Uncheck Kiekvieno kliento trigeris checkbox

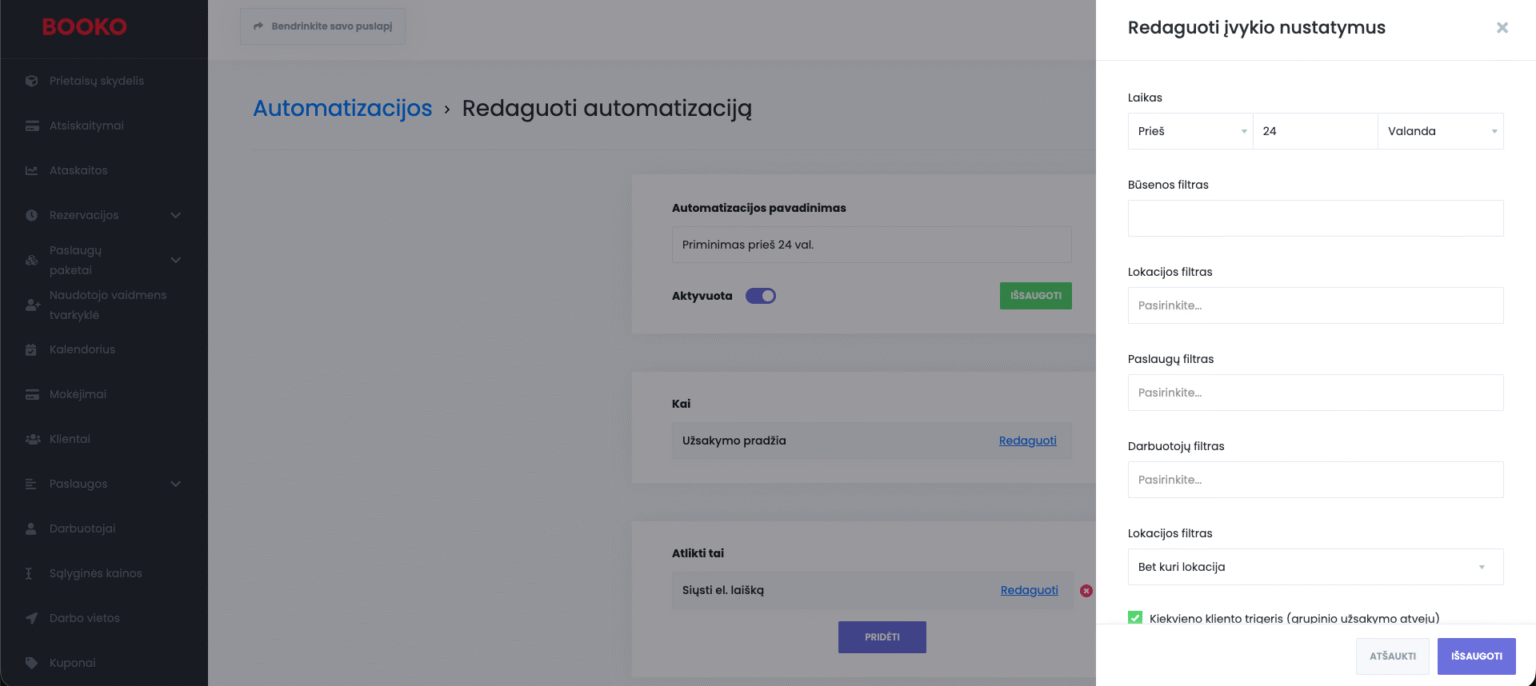coord(1135,618)
